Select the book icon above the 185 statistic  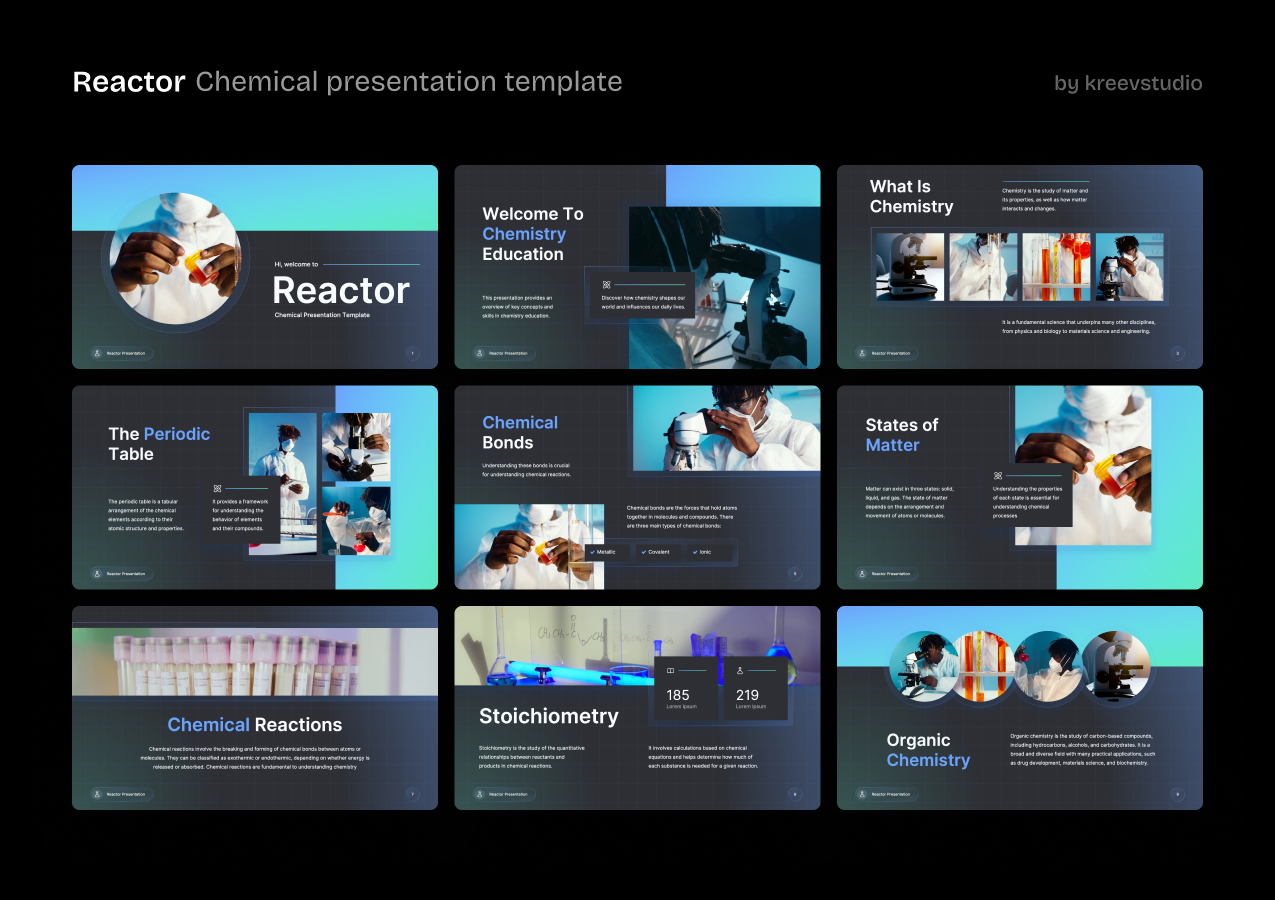[671, 671]
